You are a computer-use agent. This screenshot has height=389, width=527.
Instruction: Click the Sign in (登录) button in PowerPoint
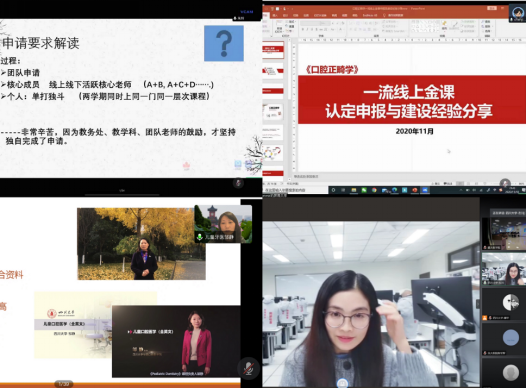coord(492,8)
